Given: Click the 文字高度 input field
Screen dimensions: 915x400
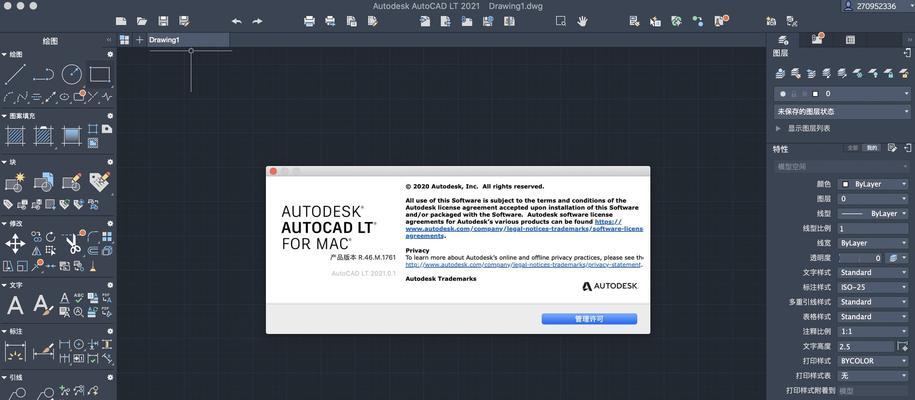Looking at the screenshot, I should (865, 346).
